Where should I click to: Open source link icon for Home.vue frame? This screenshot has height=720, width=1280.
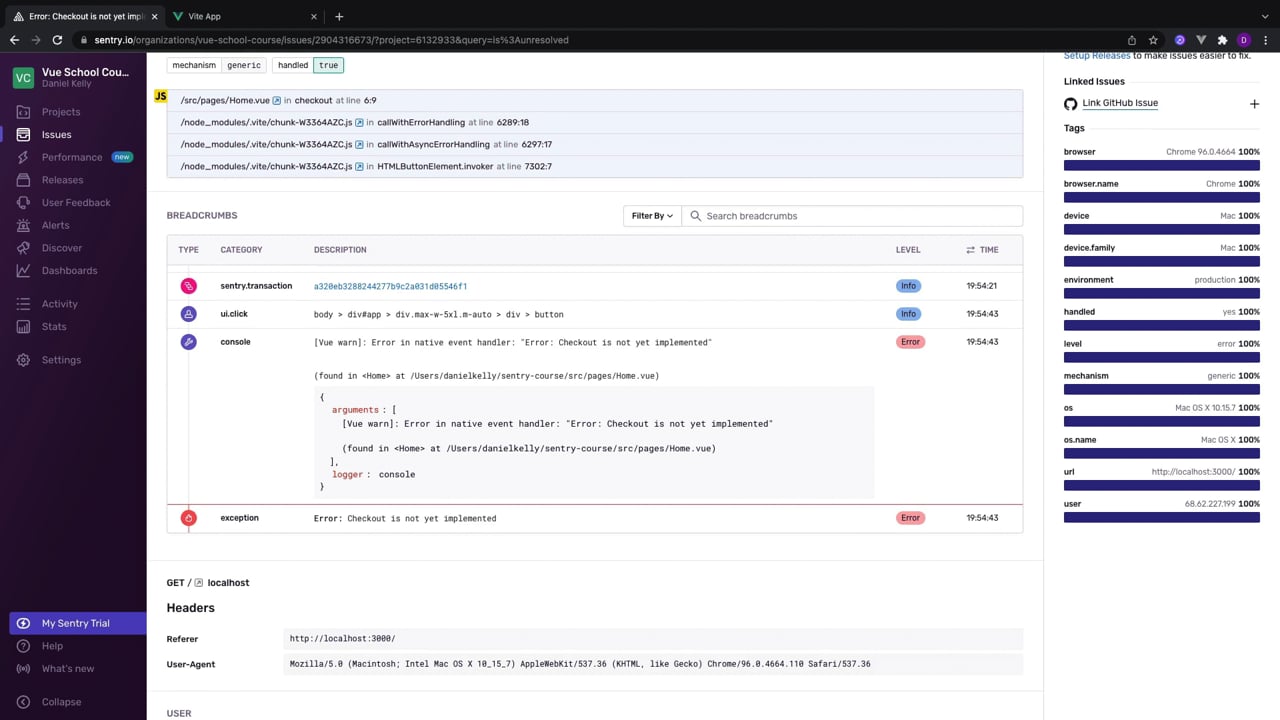pyautogui.click(x=277, y=101)
